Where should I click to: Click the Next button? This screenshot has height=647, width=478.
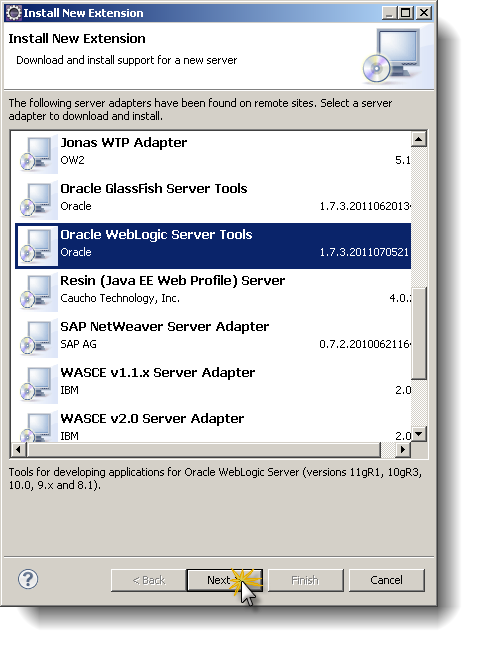click(225, 580)
